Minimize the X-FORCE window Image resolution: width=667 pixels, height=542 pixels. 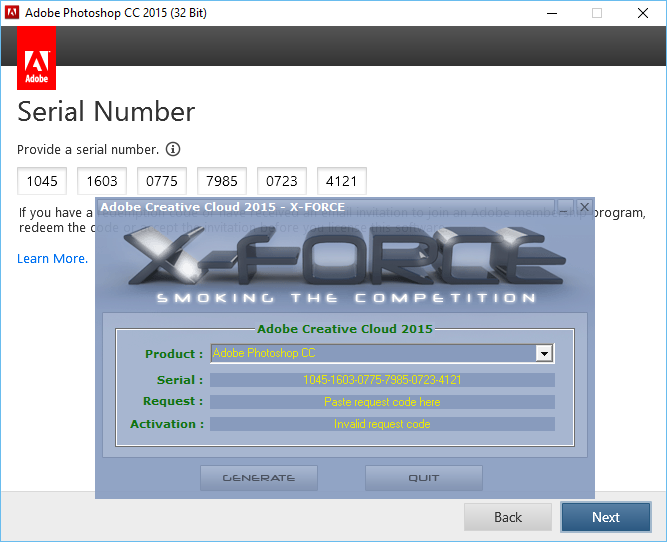(564, 207)
